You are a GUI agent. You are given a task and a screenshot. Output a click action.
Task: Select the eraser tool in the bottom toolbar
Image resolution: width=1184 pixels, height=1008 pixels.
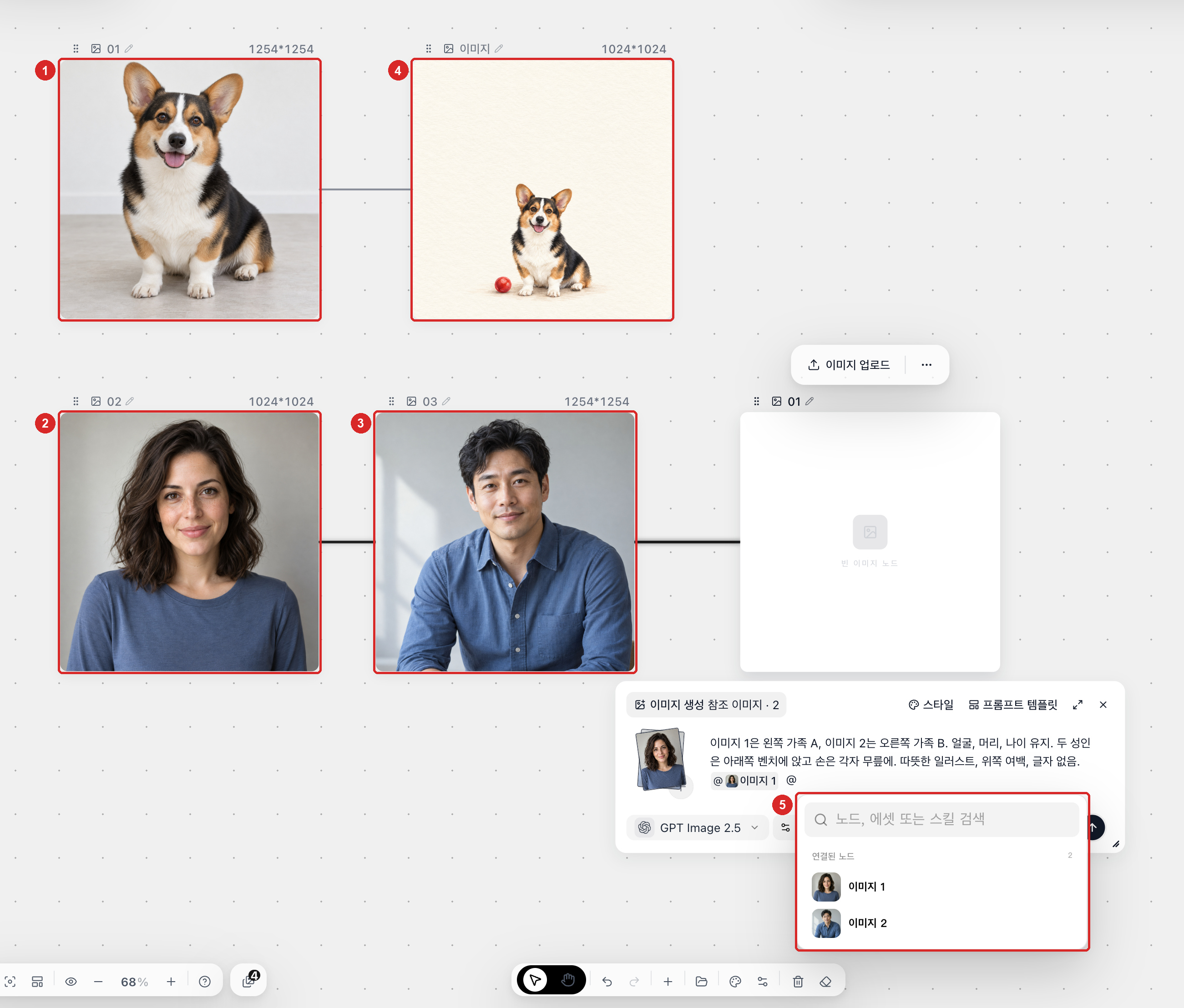(825, 981)
